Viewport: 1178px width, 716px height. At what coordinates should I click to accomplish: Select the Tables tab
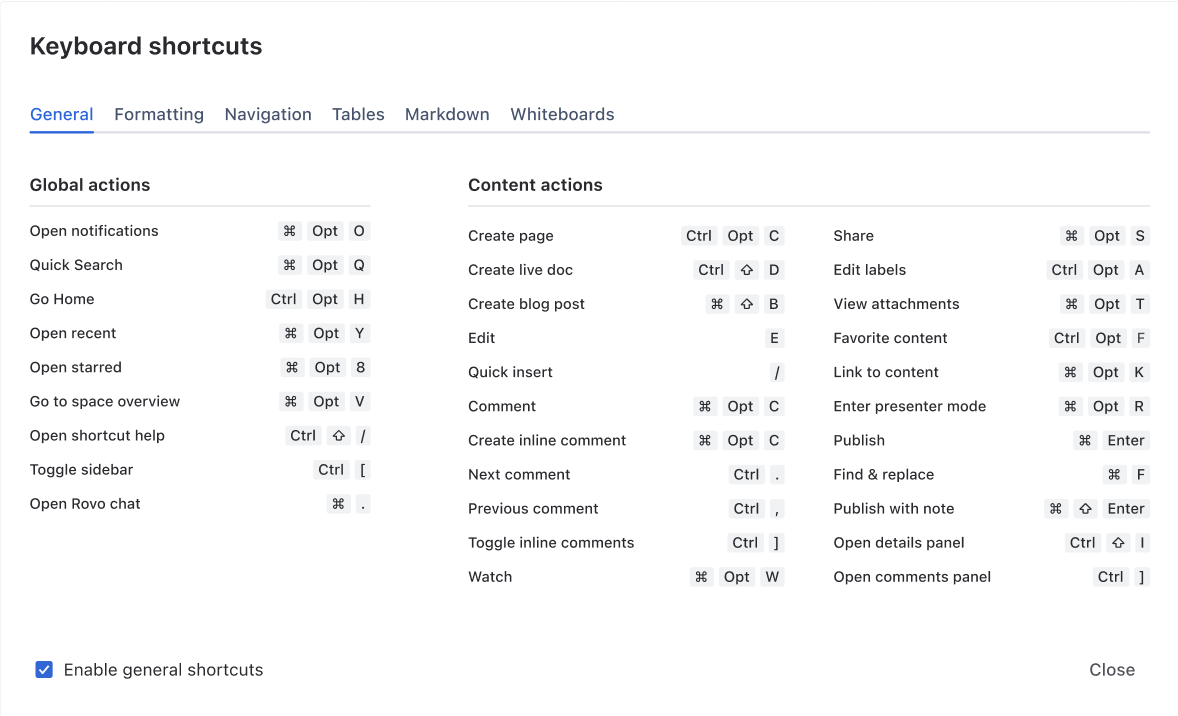click(358, 114)
